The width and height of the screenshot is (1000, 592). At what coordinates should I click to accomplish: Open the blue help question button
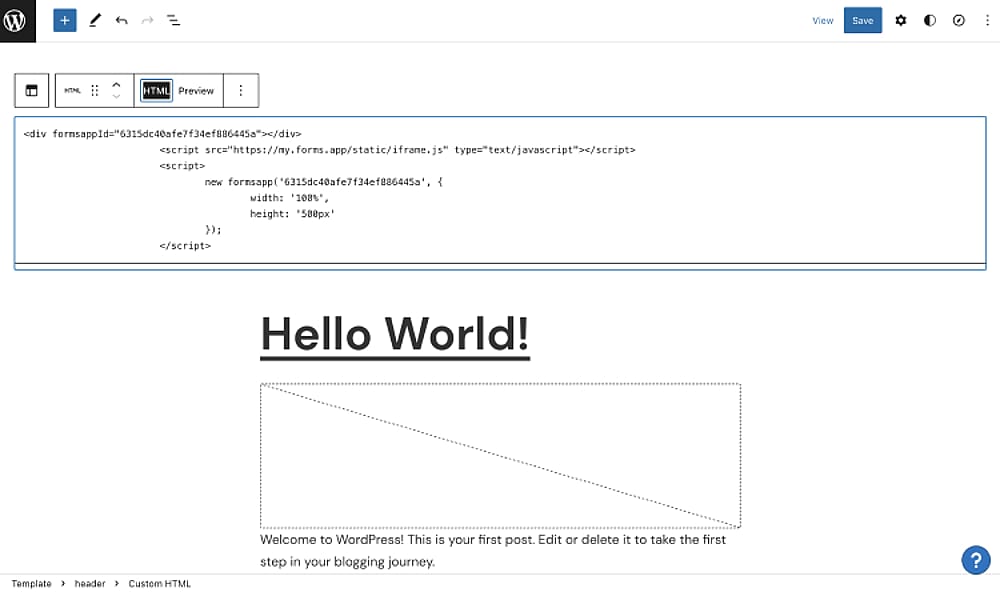point(976,560)
